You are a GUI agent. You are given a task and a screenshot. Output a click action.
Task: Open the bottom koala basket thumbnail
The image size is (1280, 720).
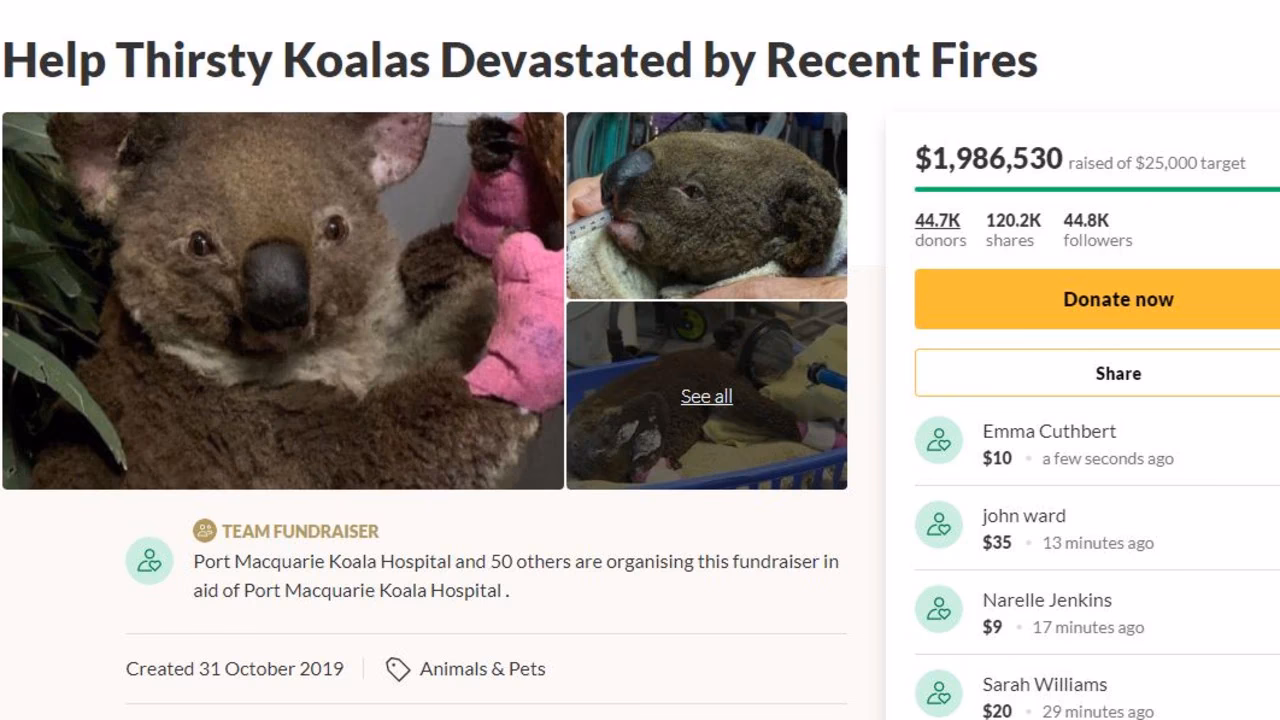click(706, 396)
